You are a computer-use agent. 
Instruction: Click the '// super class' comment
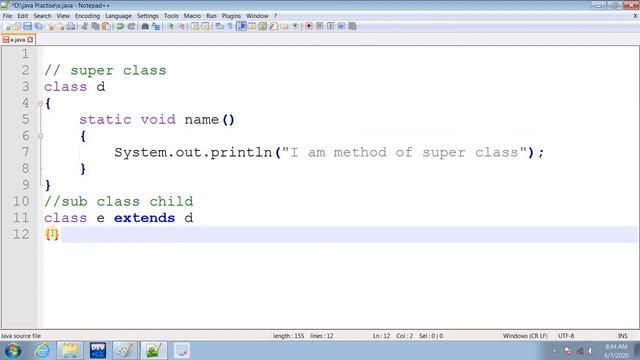tap(105, 71)
